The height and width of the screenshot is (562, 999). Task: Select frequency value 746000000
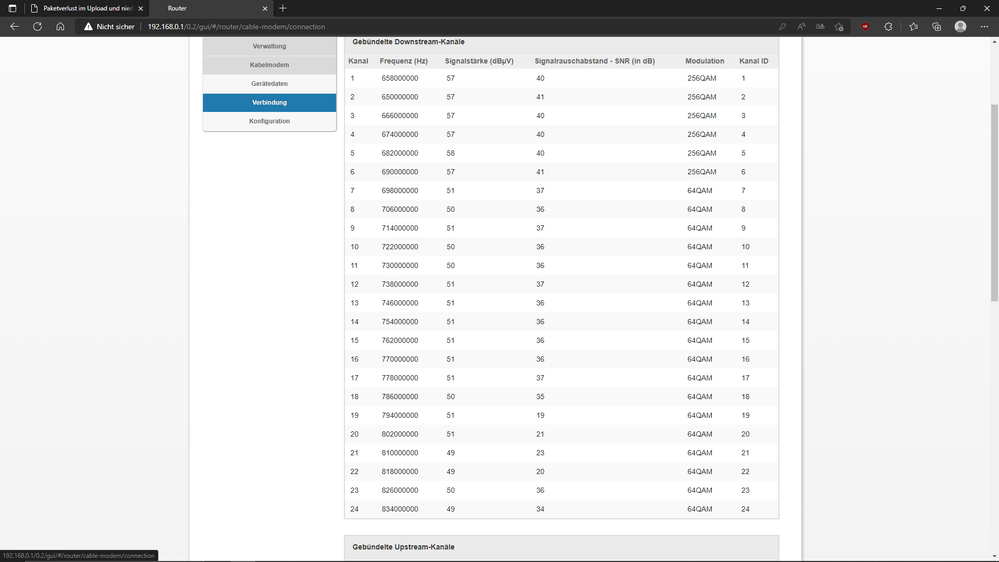click(x=400, y=303)
